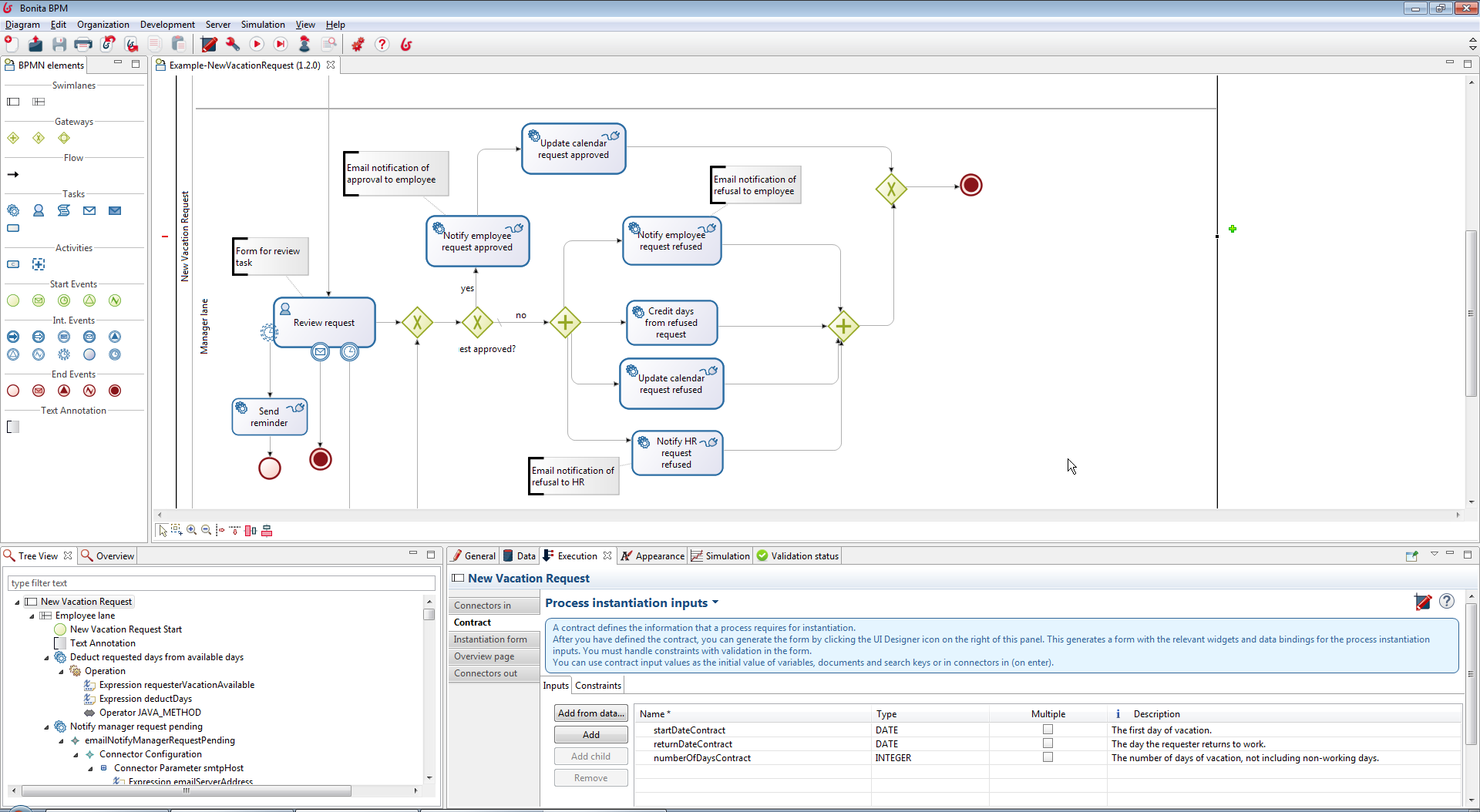Toggle Multiple checkbox for returnDateContract

point(1048,743)
